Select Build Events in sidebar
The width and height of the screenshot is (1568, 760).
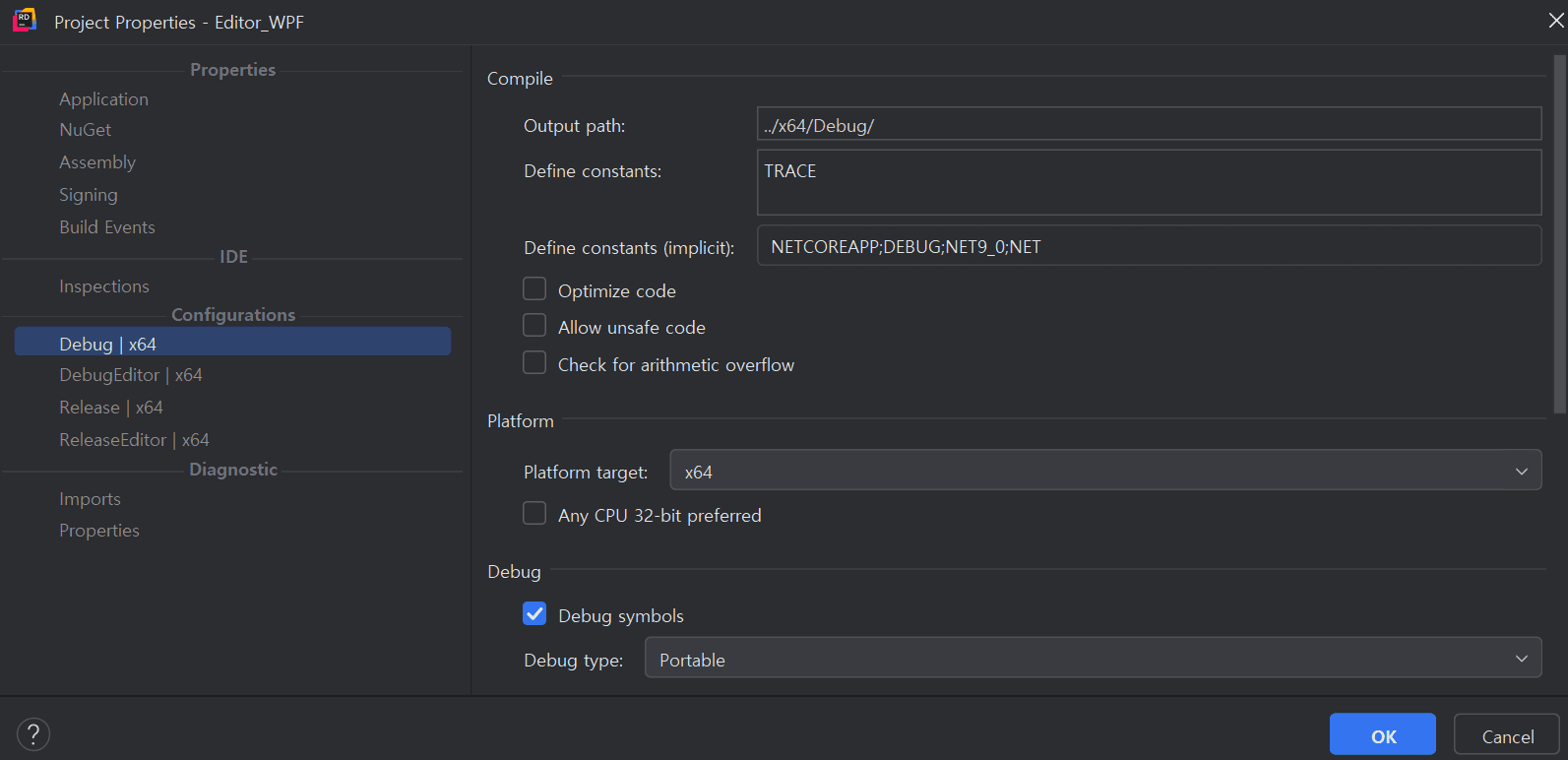tap(106, 227)
